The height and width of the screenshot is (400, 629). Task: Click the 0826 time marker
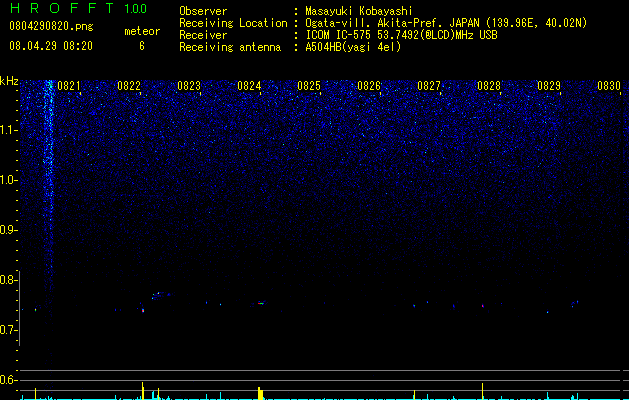pyautogui.click(x=369, y=86)
